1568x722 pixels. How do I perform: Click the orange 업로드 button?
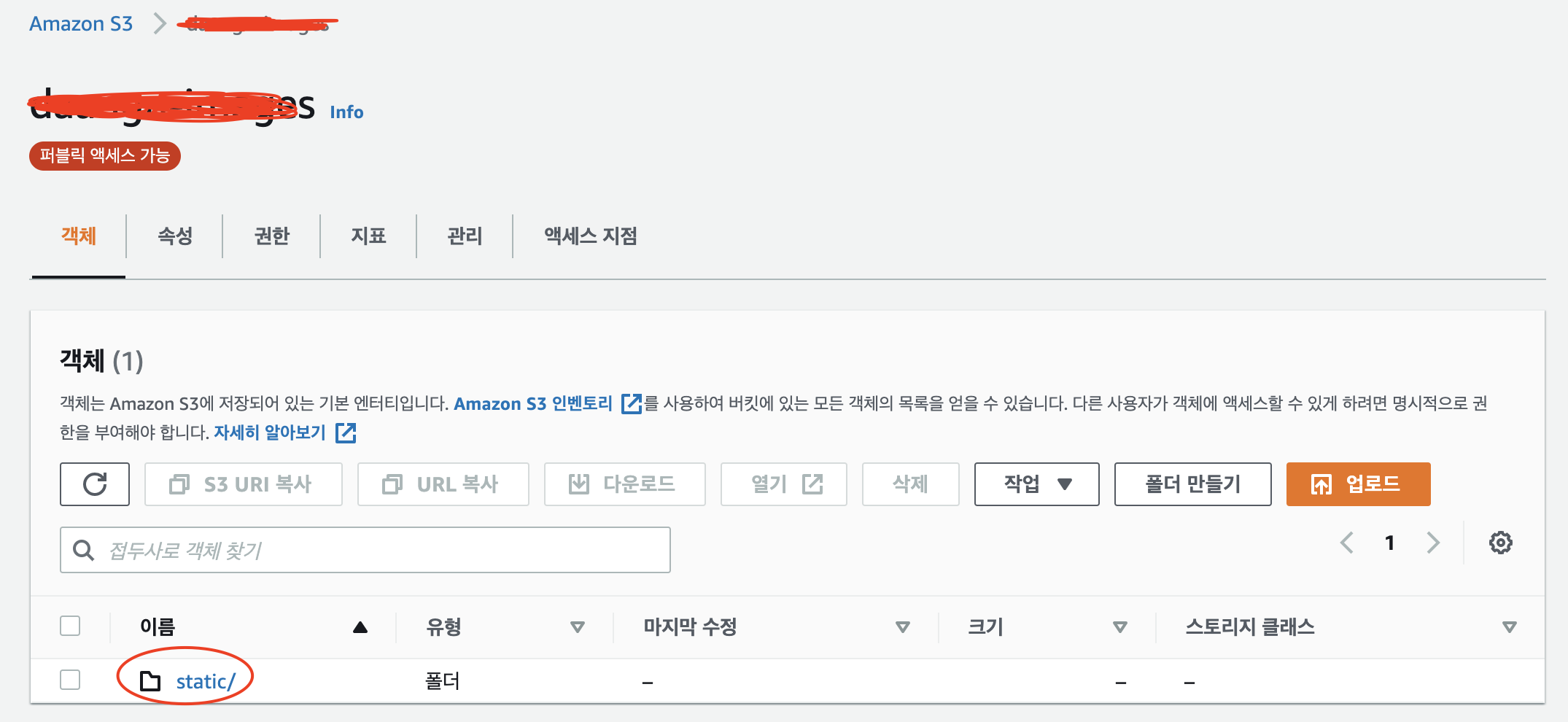tap(1359, 484)
